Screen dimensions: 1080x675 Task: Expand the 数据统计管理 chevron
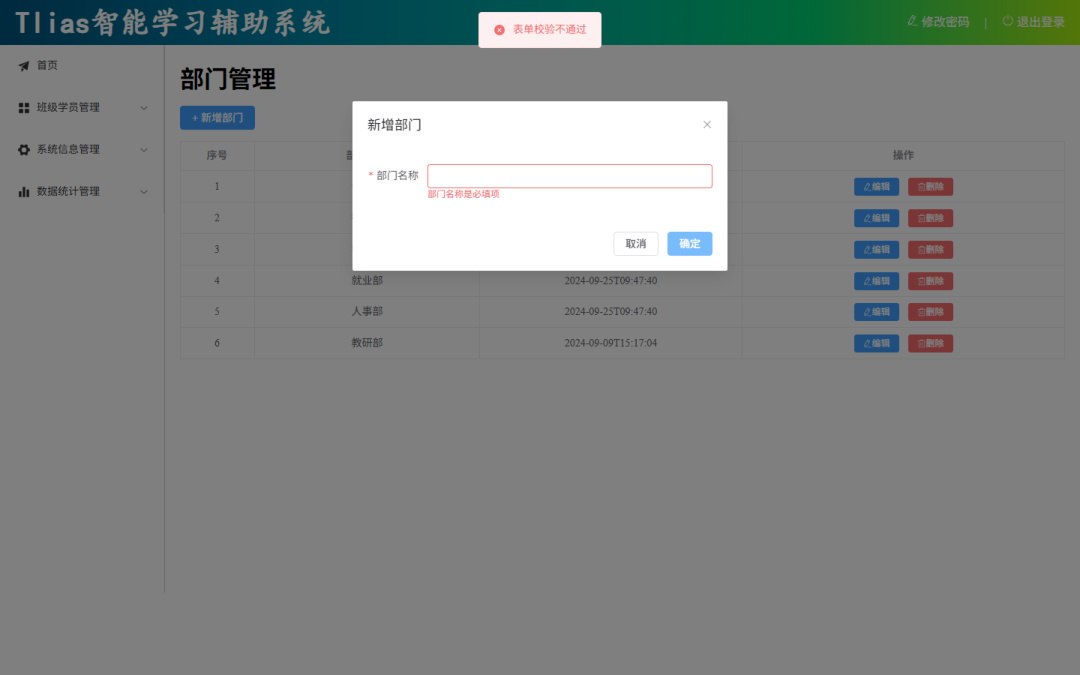[x=144, y=192]
